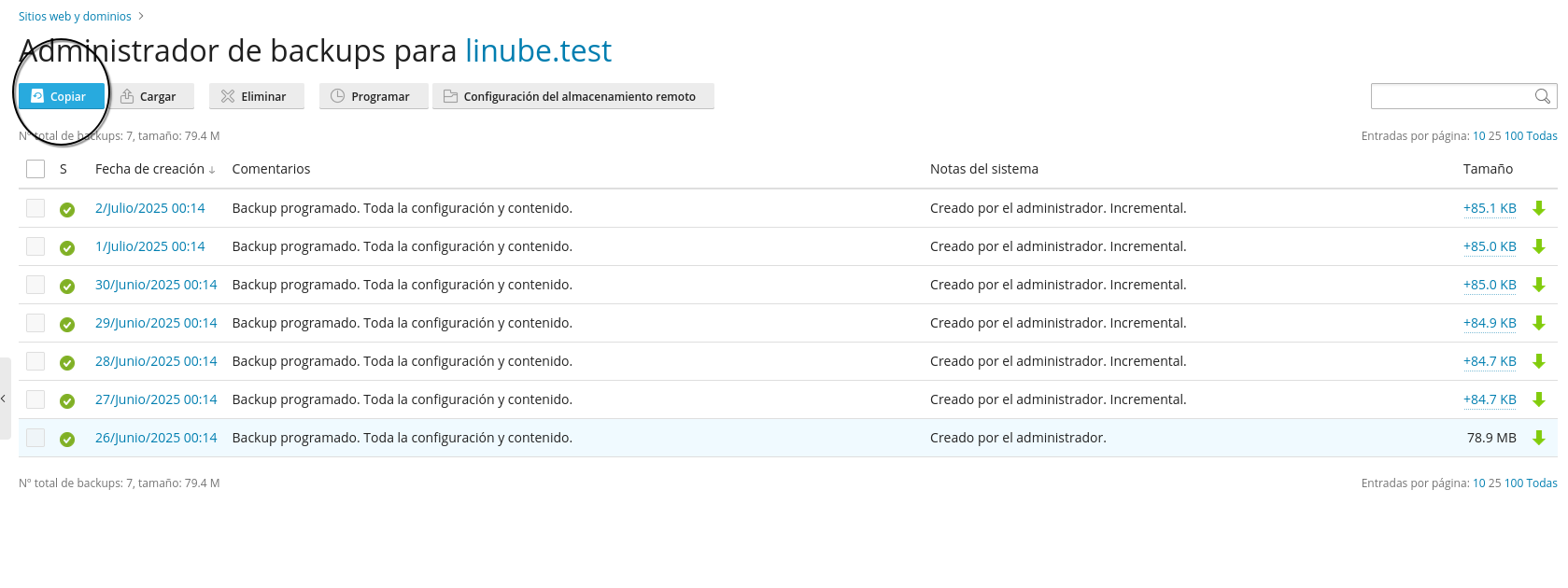Select checkbox for 2/Julio/2025 backup

35,208
